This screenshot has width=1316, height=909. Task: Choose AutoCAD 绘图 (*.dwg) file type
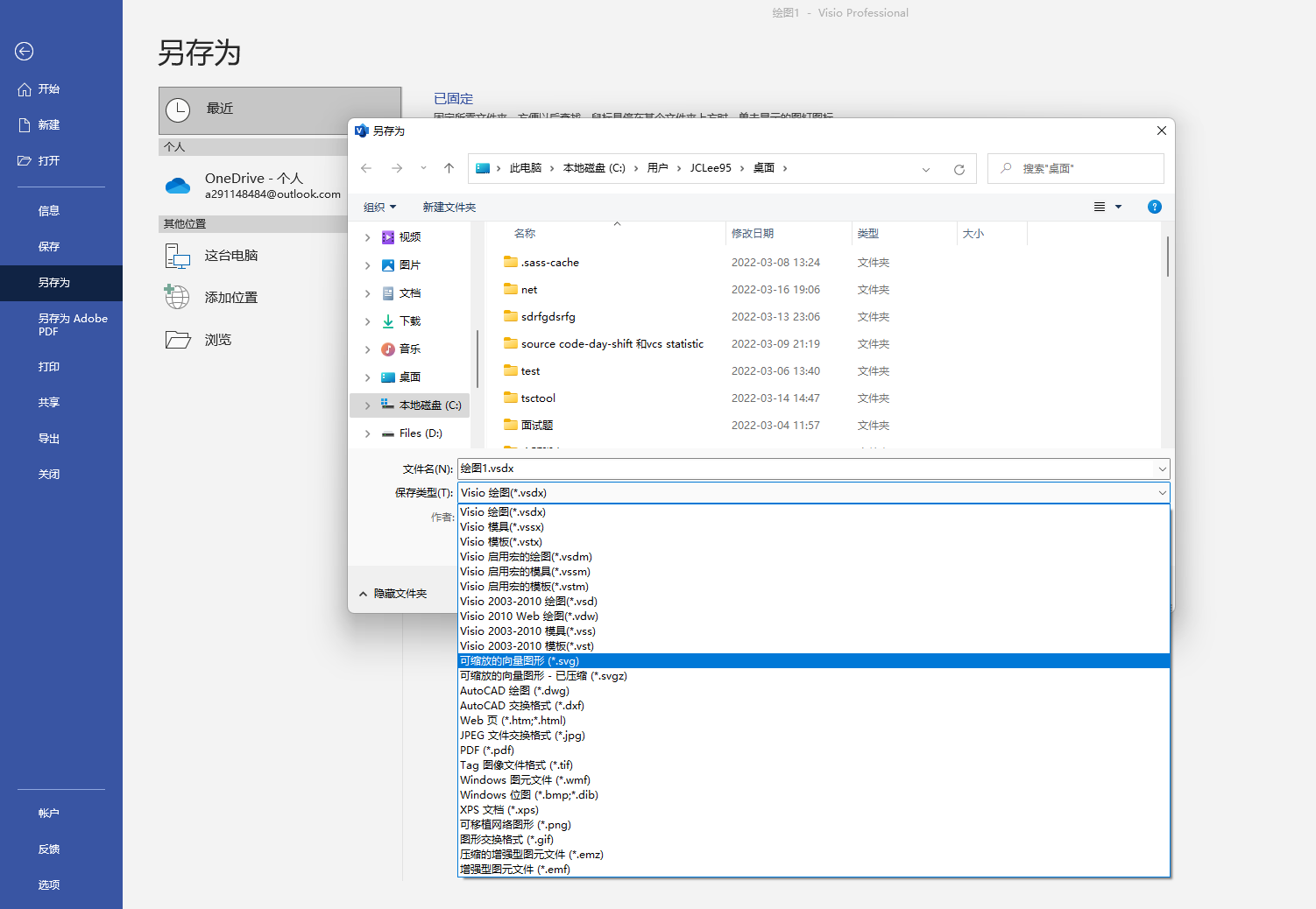pos(814,690)
